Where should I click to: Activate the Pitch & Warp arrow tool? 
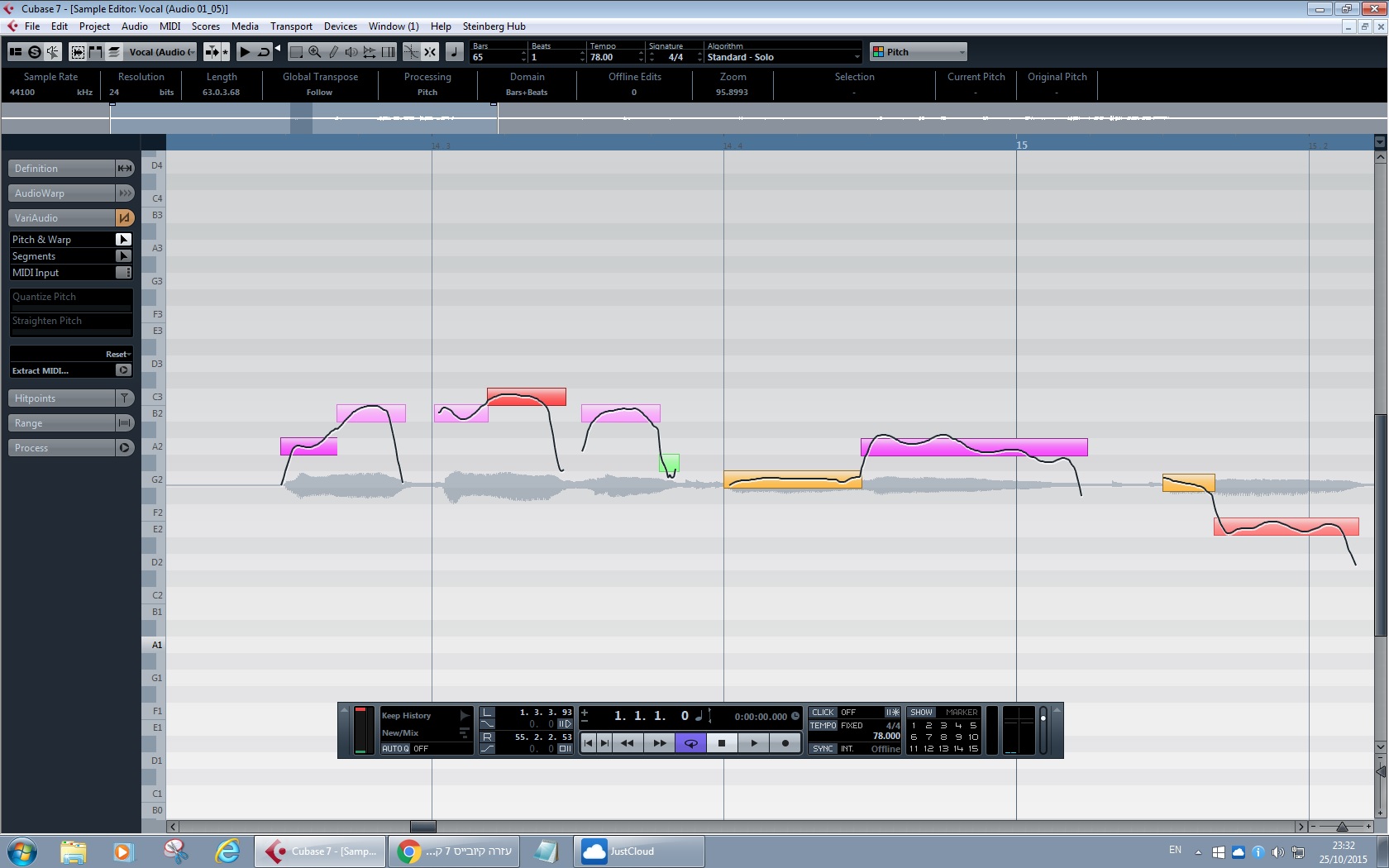tap(123, 240)
